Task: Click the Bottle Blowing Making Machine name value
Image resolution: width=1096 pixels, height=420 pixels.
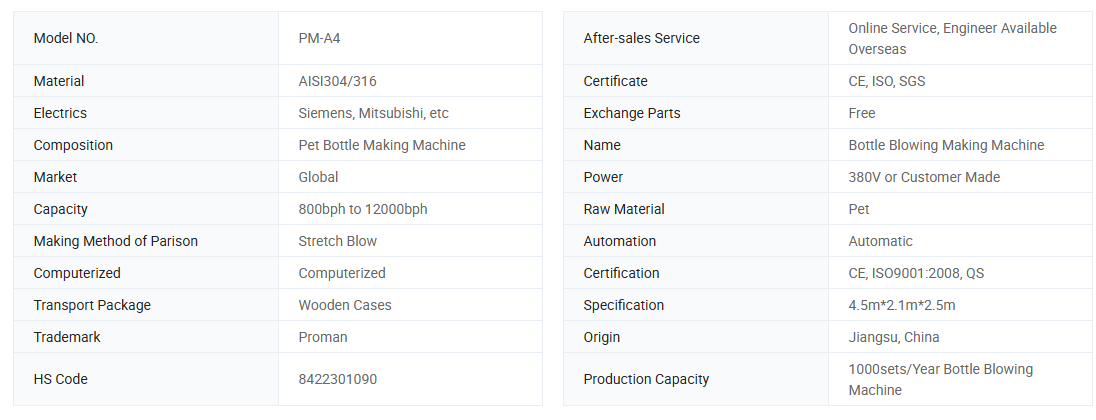Action: (946, 145)
